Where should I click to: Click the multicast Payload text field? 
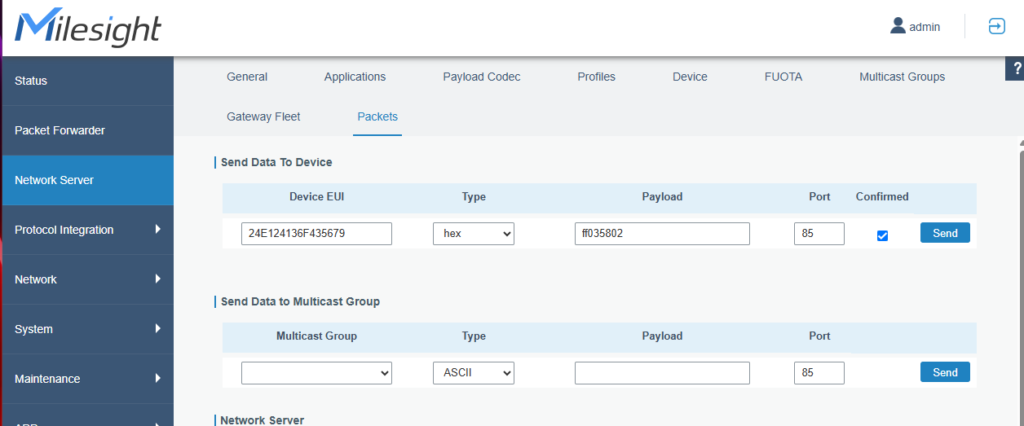662,373
